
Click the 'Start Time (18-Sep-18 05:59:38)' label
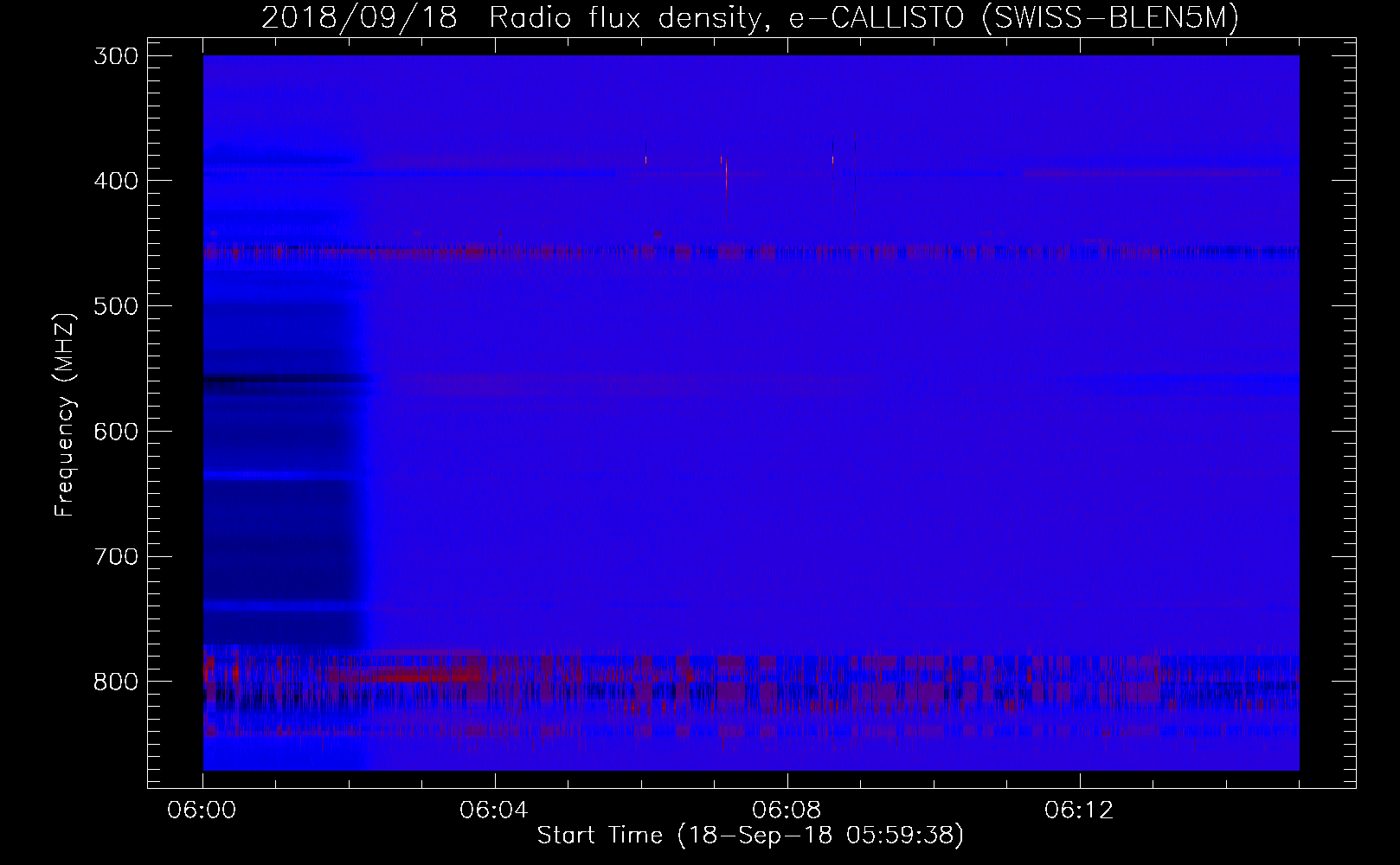point(750,836)
